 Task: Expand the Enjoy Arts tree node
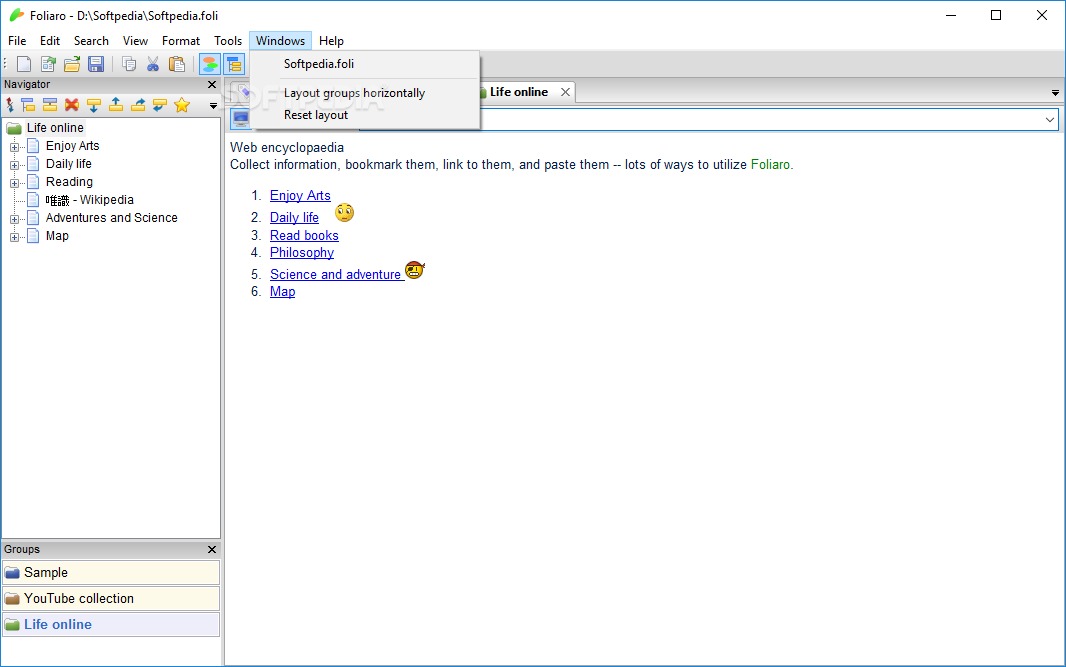(14, 147)
